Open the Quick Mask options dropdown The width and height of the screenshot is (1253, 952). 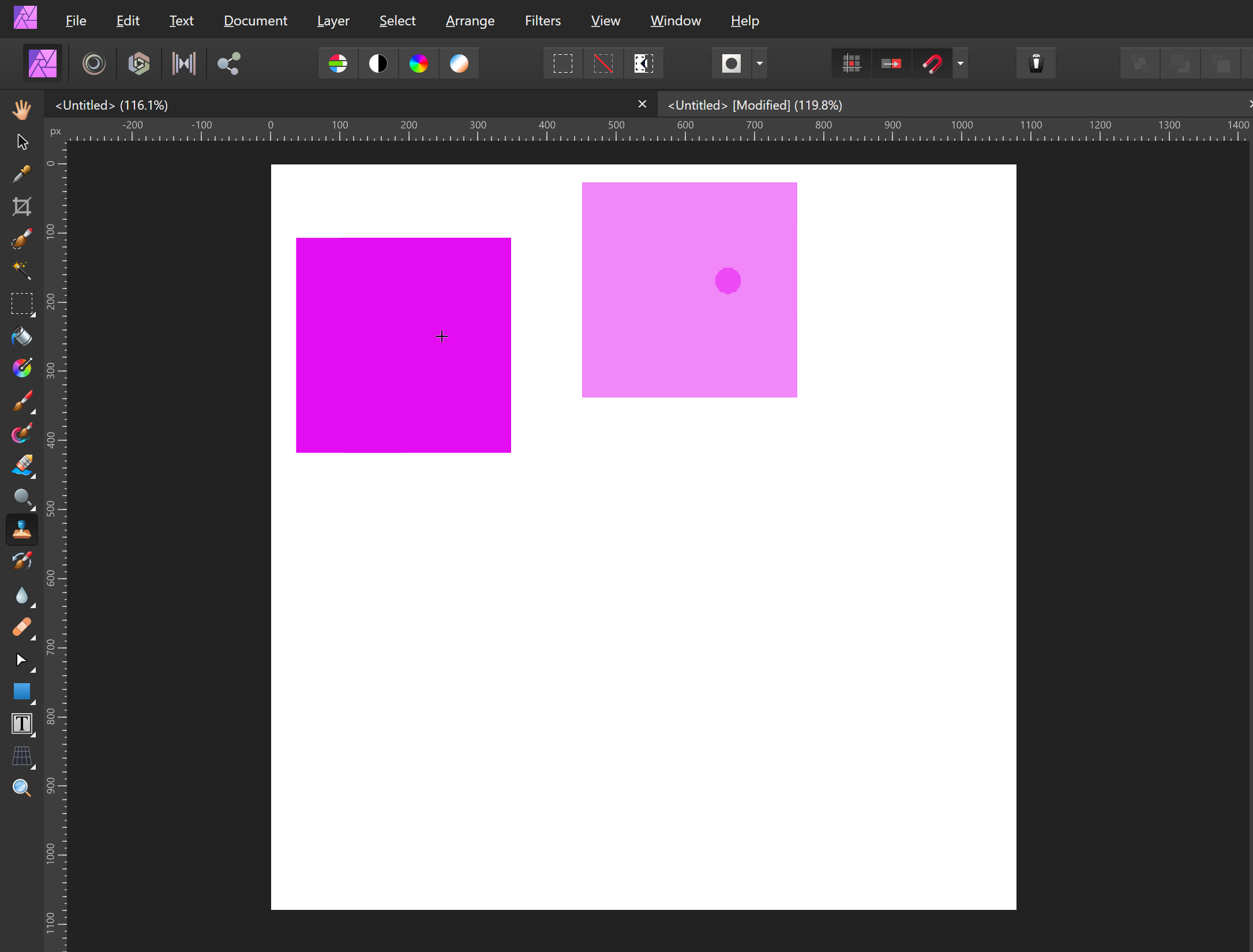coord(760,63)
